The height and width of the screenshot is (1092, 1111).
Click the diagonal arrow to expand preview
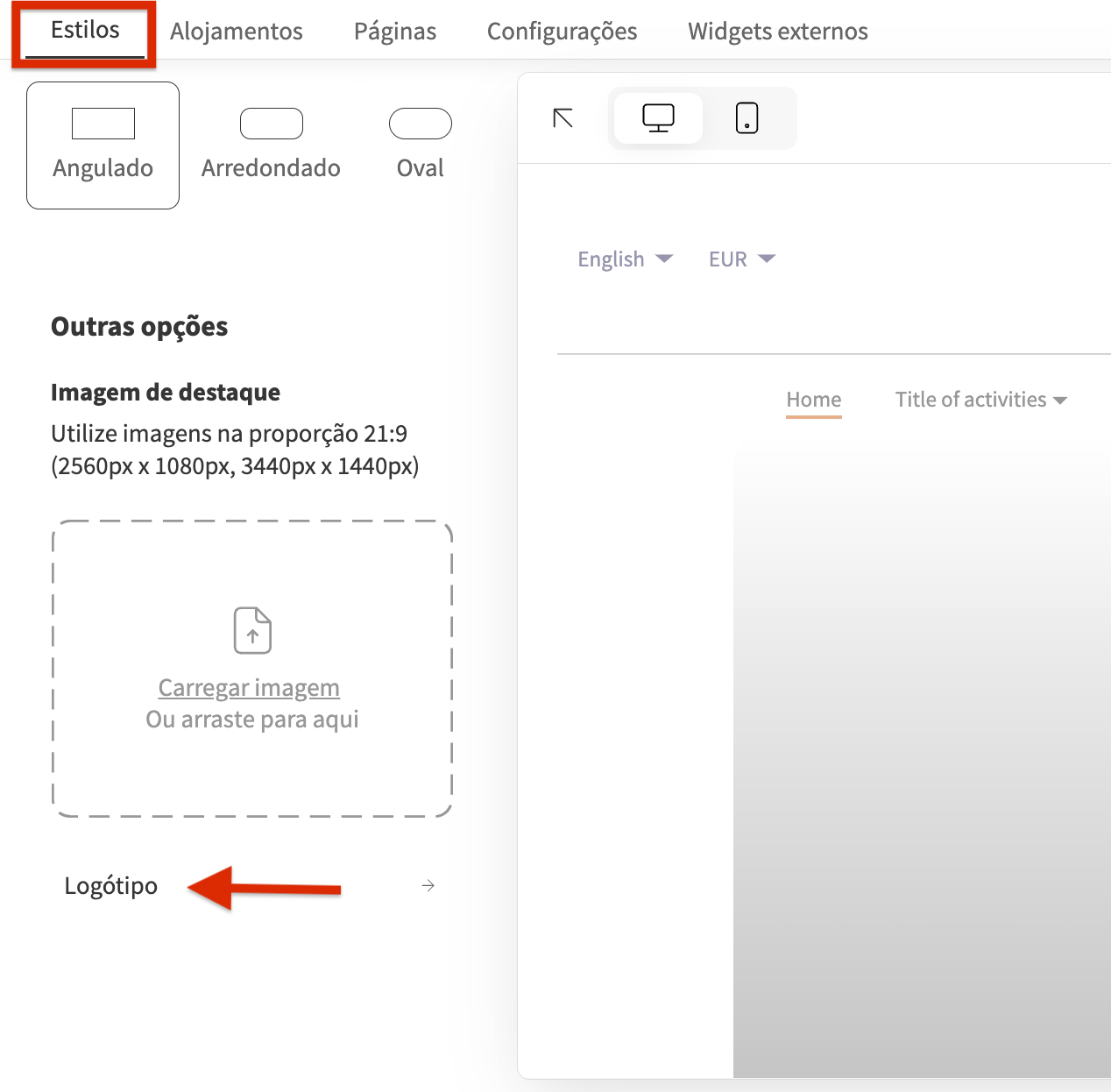click(562, 118)
